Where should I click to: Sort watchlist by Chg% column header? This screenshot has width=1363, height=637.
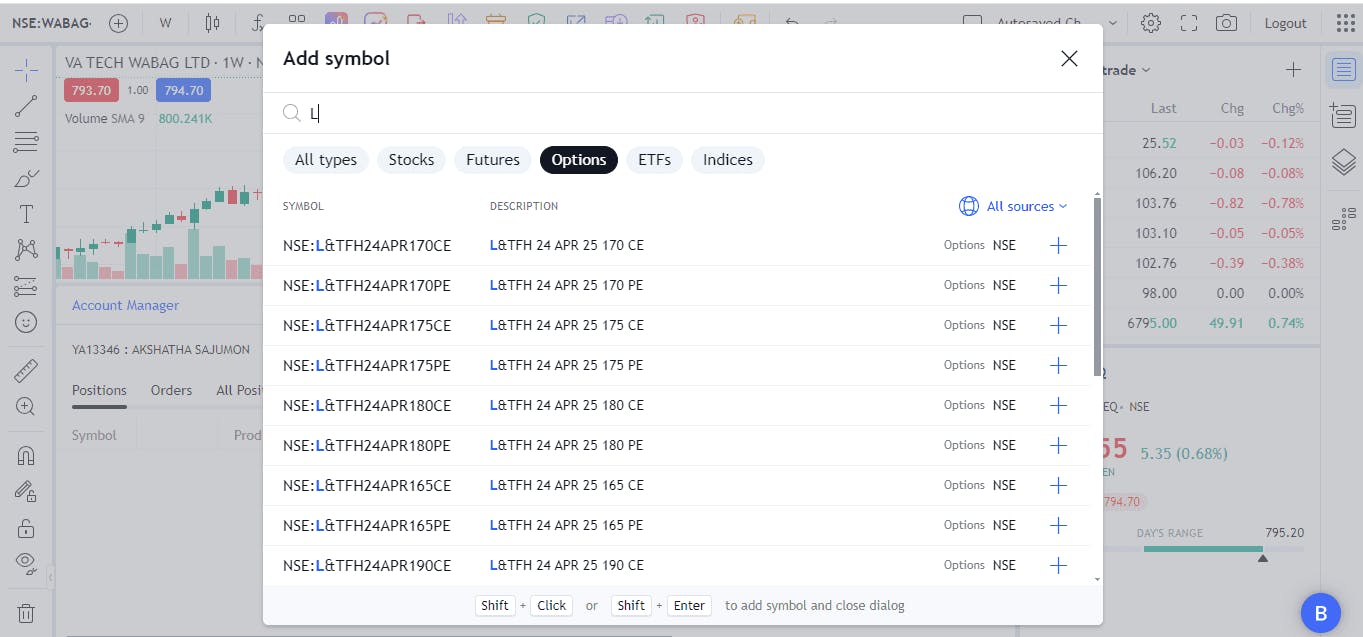(x=1288, y=108)
